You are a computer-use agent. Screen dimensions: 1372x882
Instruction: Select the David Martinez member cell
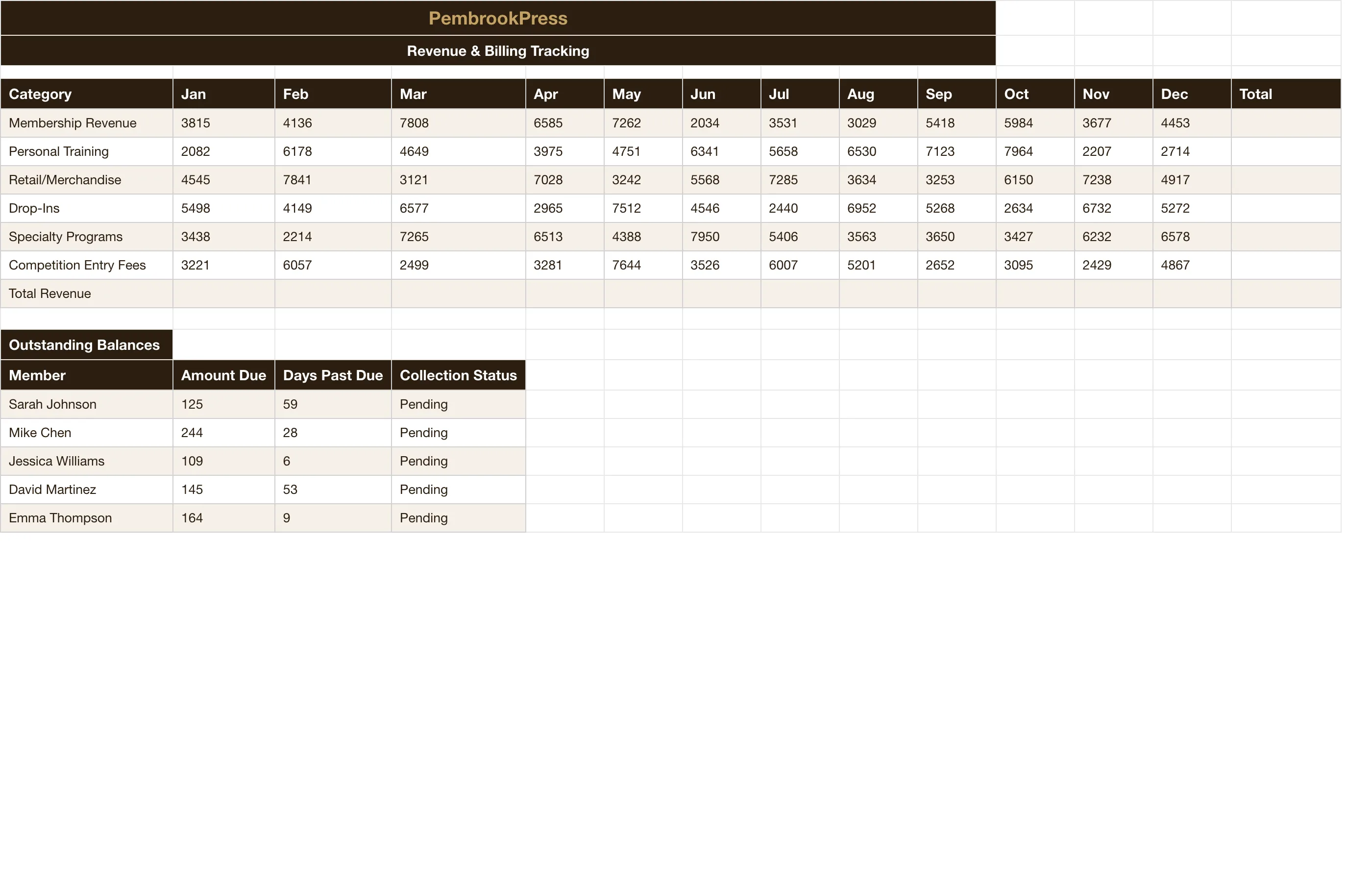pos(86,490)
